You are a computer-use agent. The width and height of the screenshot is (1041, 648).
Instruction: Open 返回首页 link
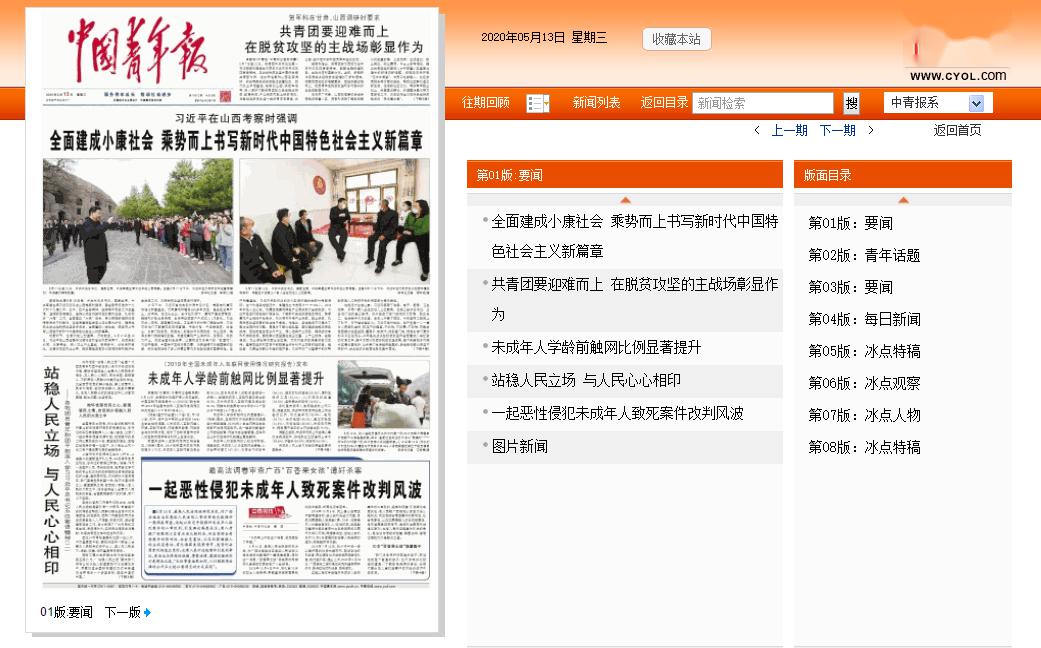[x=957, y=130]
